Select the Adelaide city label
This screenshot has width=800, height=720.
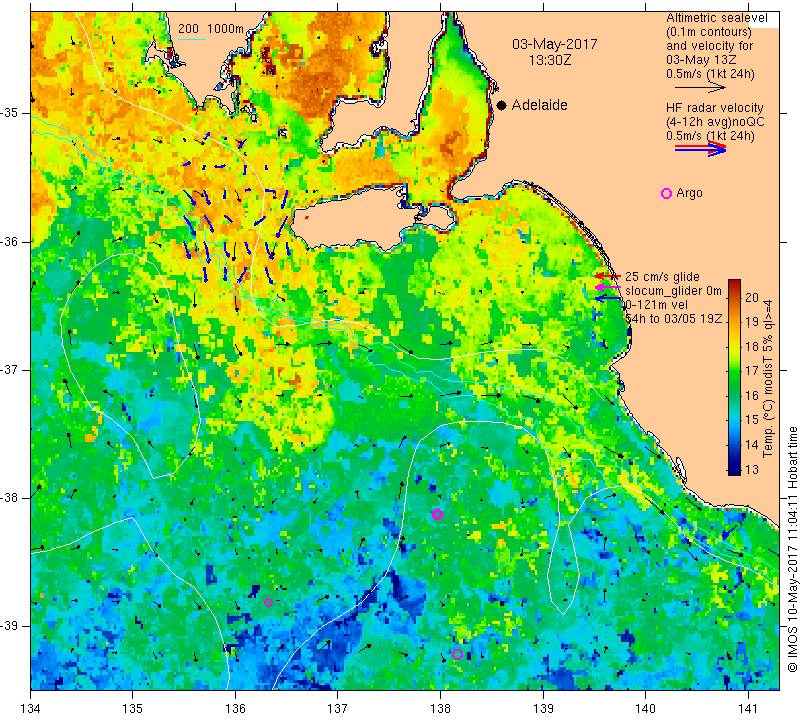(539, 105)
